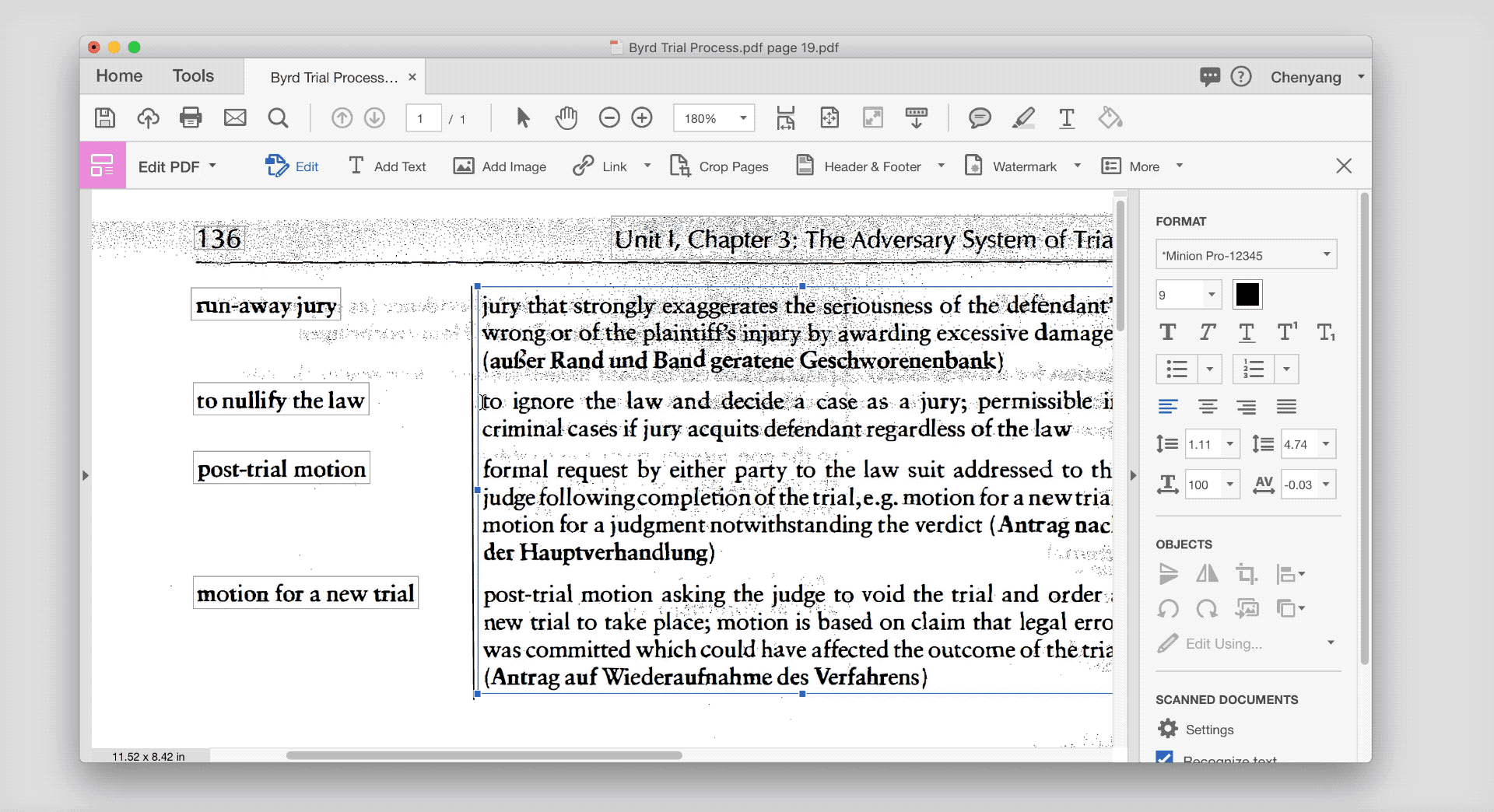This screenshot has height=812, width=1494.
Task: Click the Print icon
Action: point(191,118)
